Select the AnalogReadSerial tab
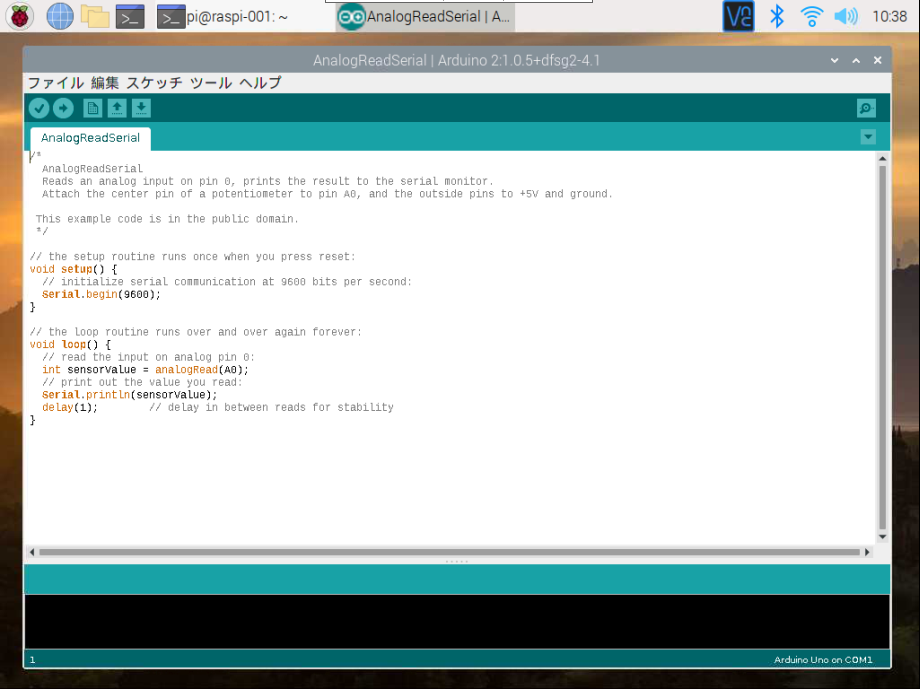The width and height of the screenshot is (920, 689). (89, 139)
